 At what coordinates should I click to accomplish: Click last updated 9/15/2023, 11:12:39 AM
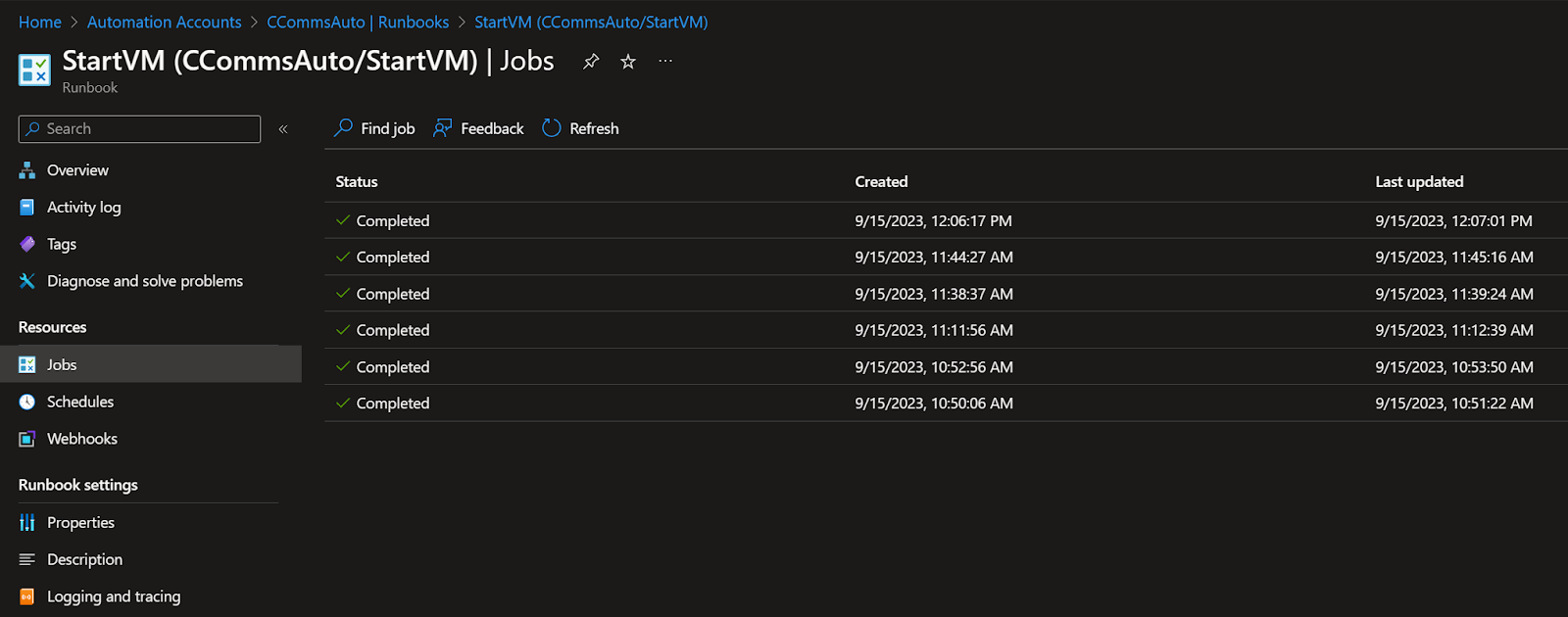pos(1454,330)
